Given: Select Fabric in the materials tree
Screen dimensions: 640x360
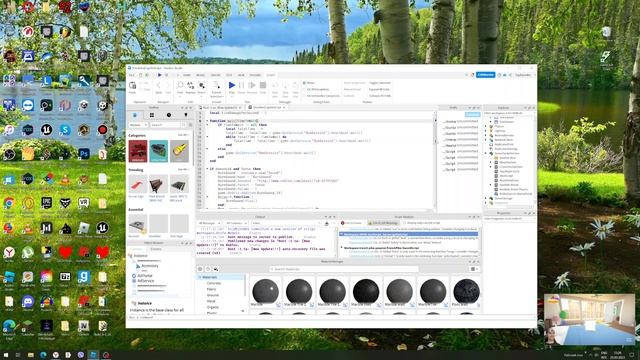Looking at the screenshot, I should coord(212,289).
